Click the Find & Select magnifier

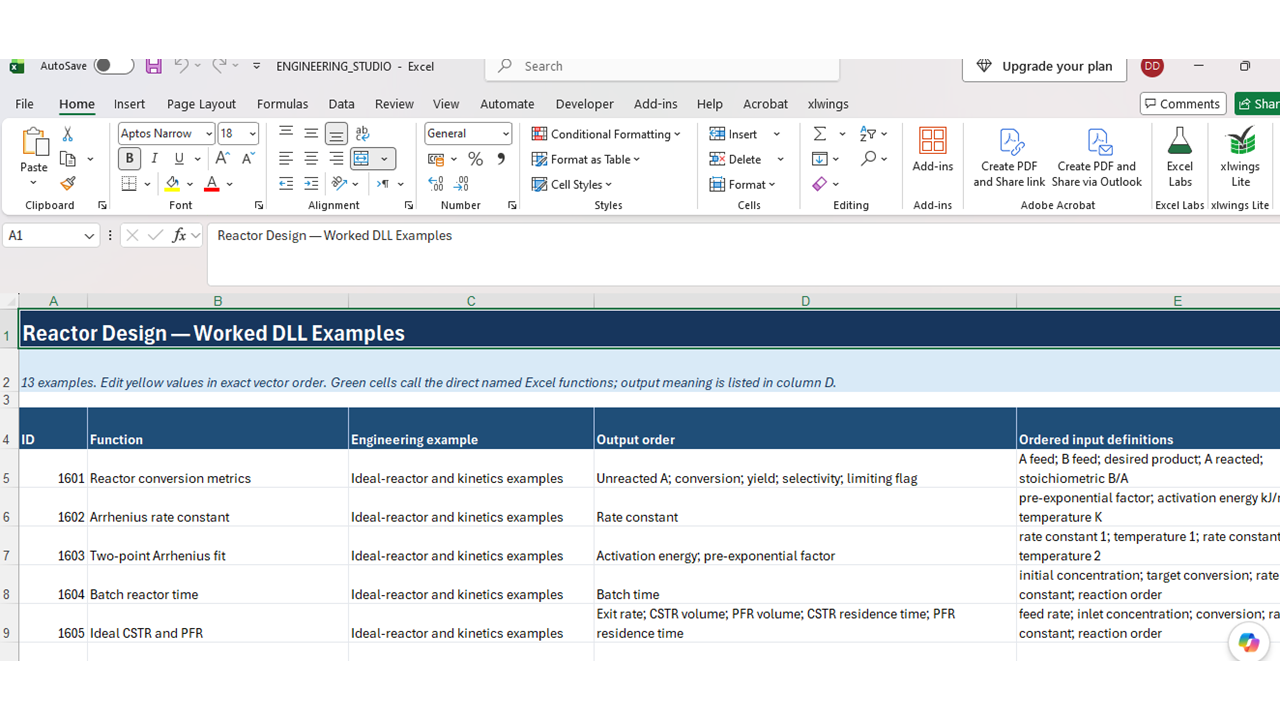point(869,159)
